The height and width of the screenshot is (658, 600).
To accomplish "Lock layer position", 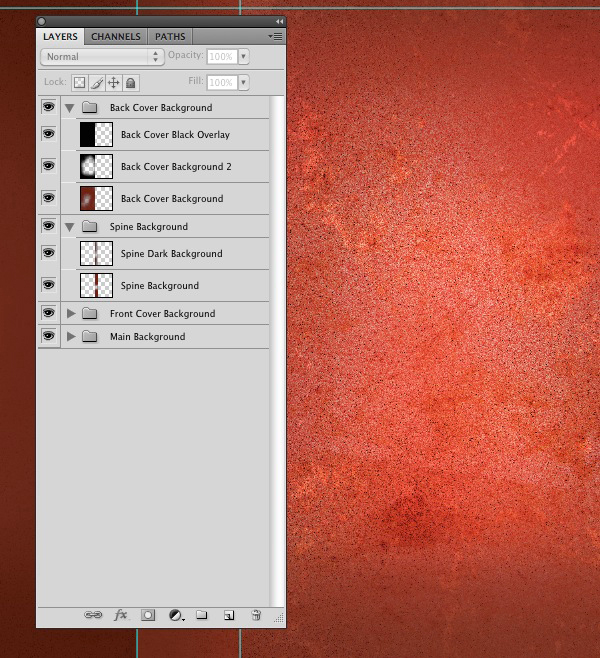I will pyautogui.click(x=114, y=83).
